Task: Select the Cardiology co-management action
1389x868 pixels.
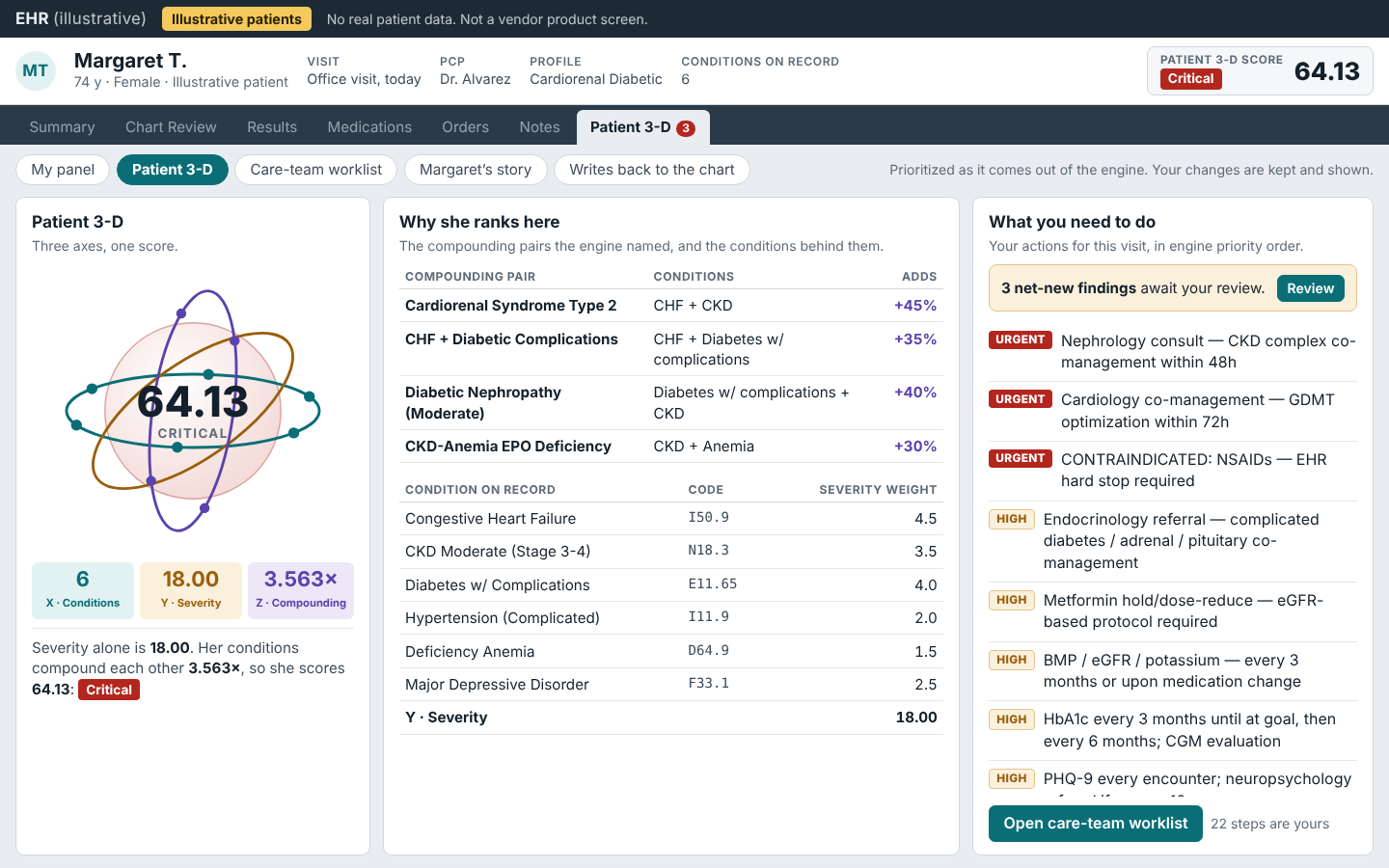Action: click(1173, 411)
